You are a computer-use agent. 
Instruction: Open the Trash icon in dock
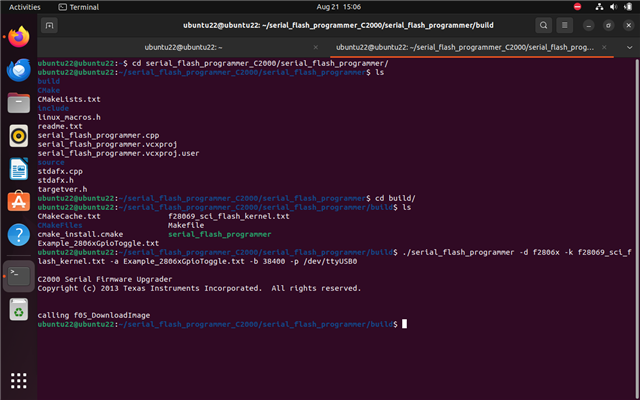coord(19,309)
